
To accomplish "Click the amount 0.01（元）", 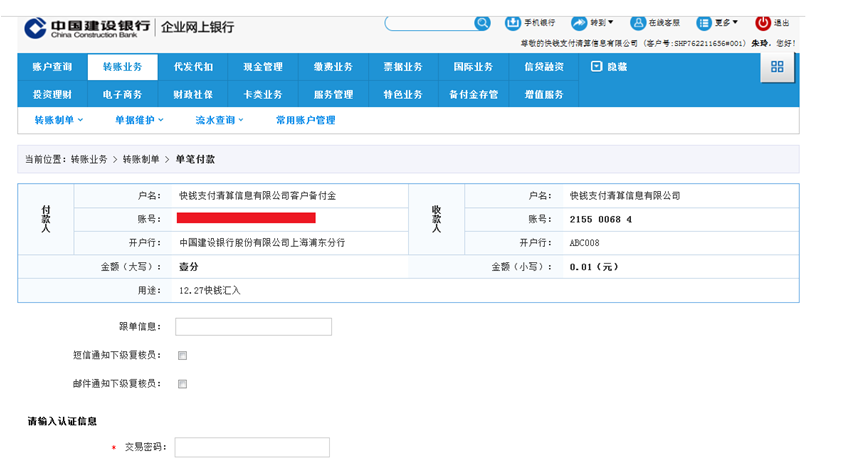I will [594, 267].
